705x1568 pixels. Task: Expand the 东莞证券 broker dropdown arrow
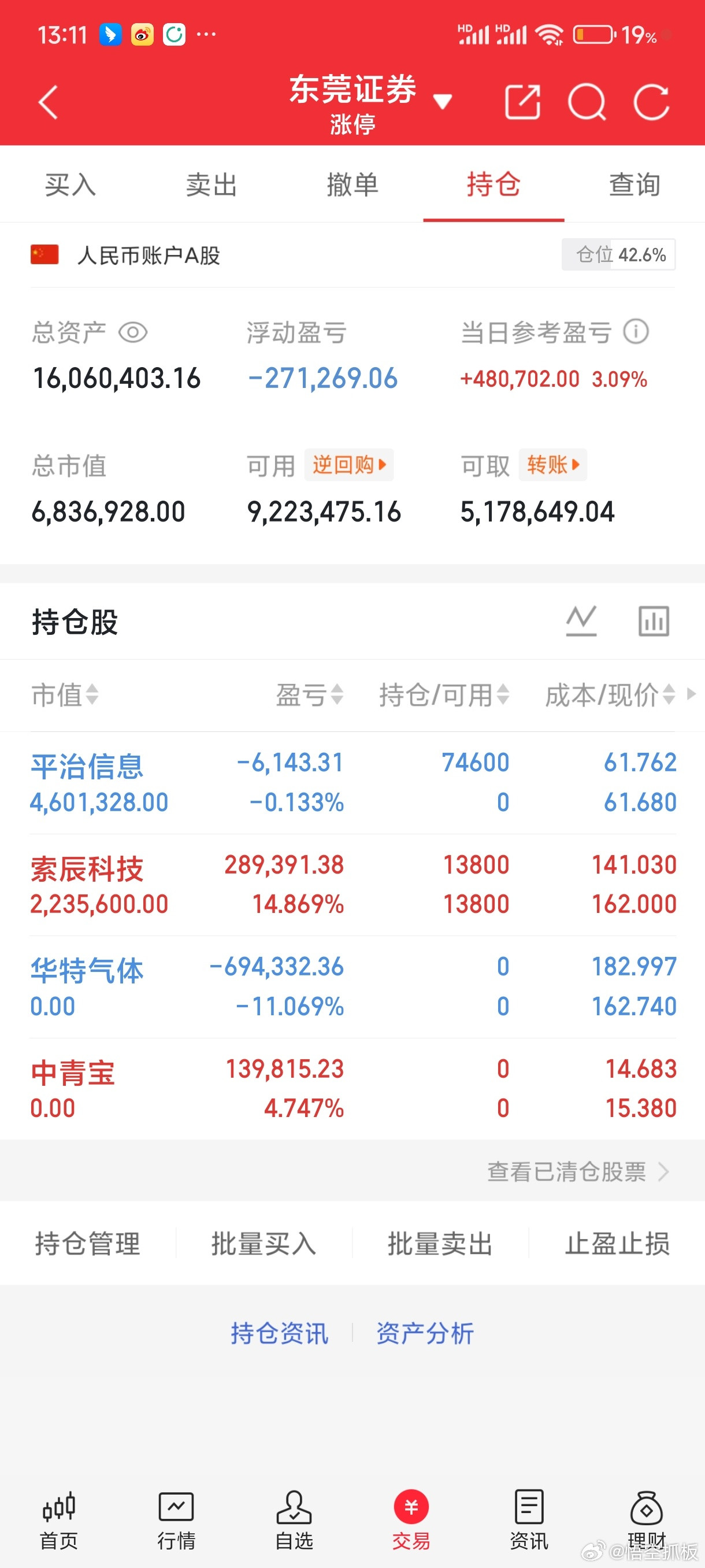(442, 101)
